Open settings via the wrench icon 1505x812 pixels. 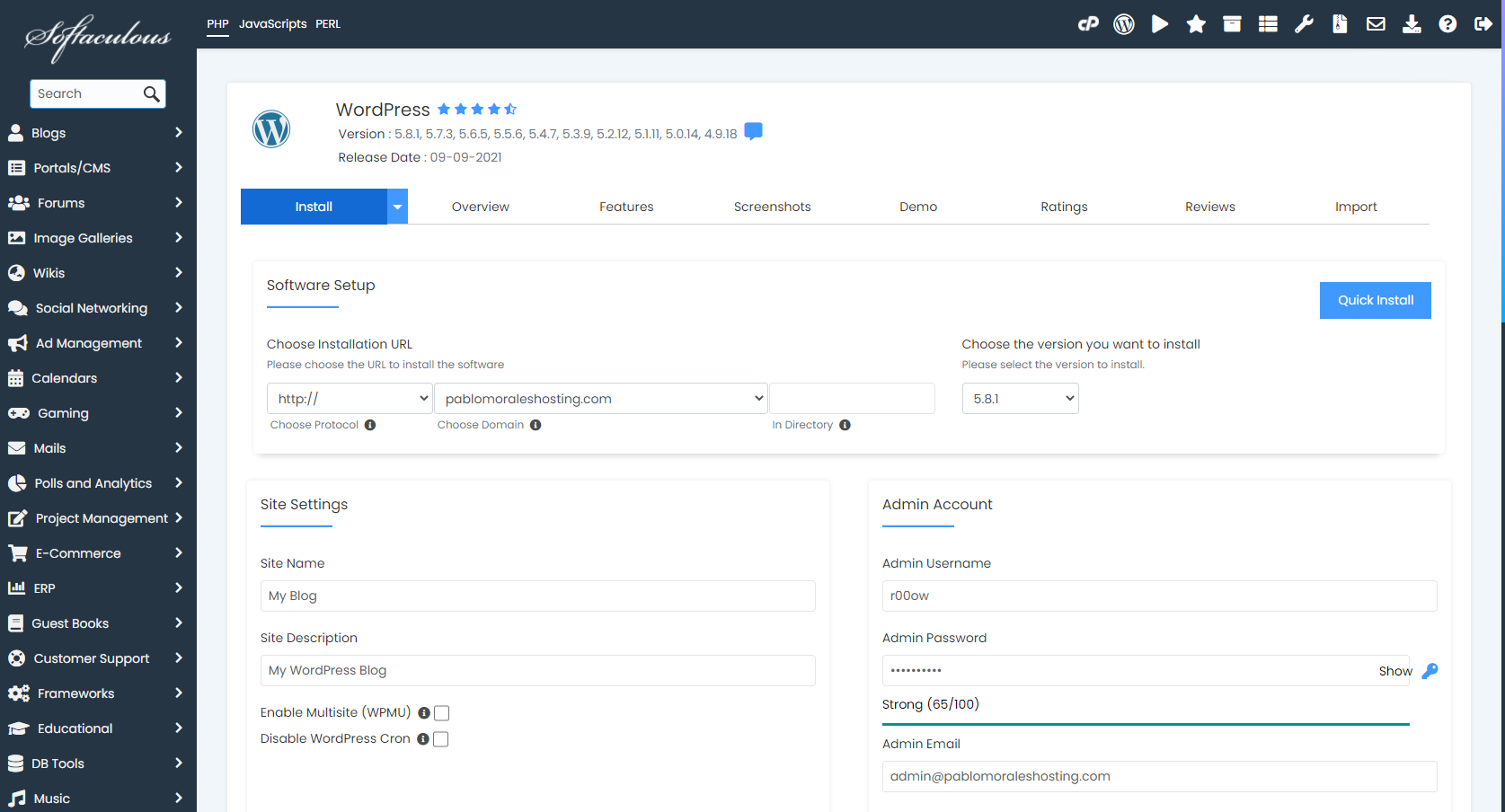1304,23
